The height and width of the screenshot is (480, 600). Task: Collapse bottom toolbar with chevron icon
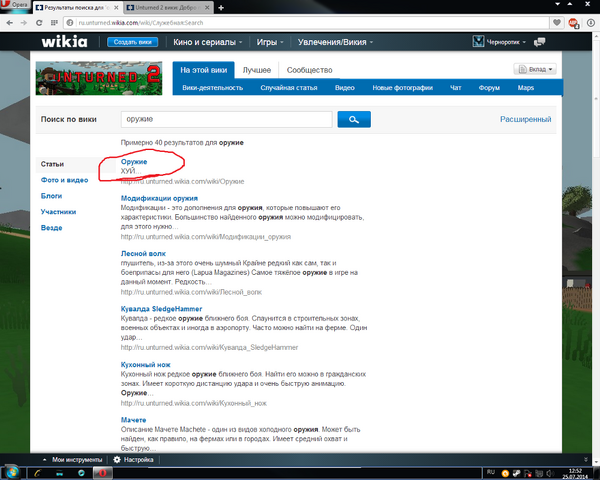(x=585, y=460)
